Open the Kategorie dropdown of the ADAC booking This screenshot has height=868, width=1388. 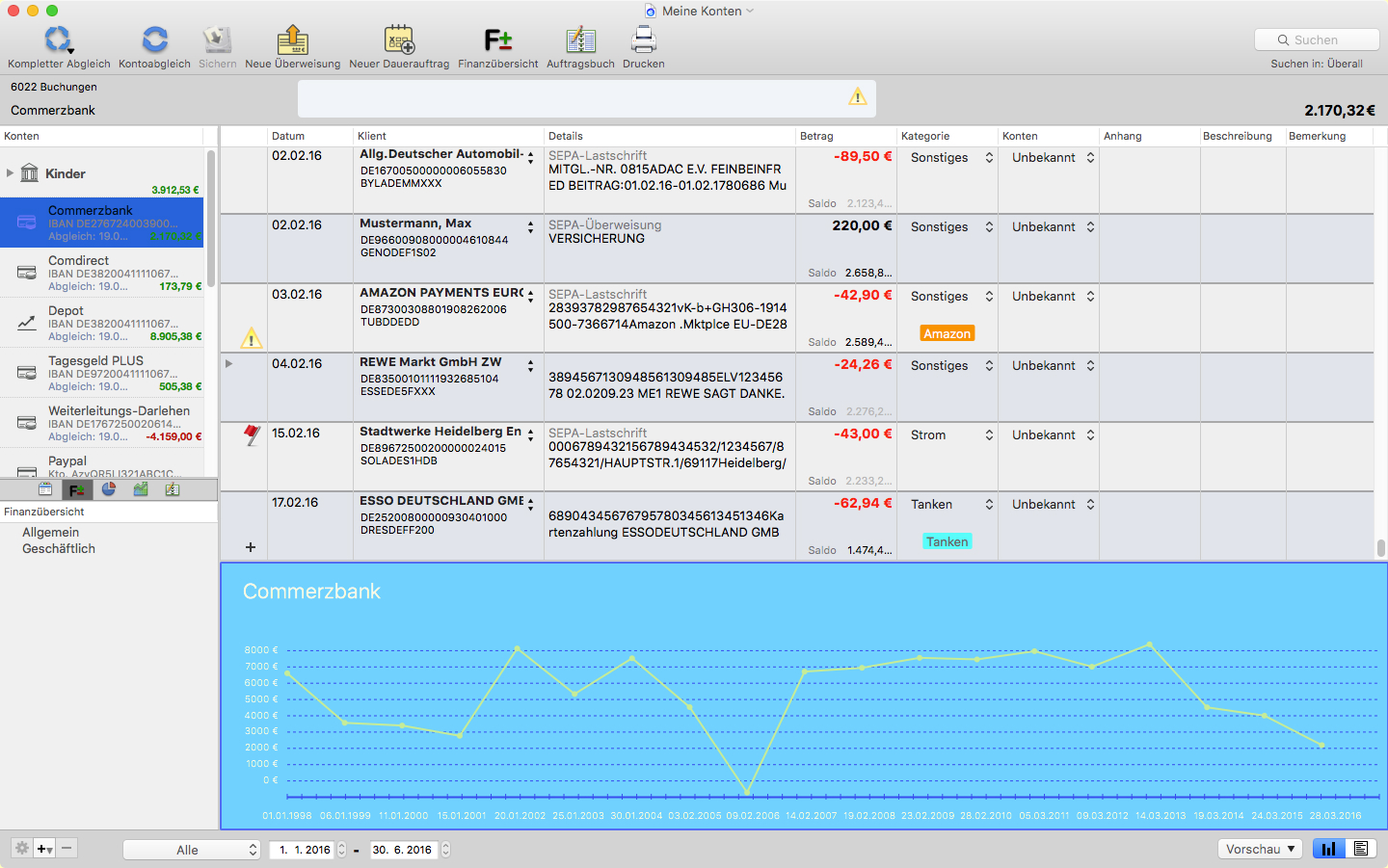pyautogui.click(x=951, y=158)
